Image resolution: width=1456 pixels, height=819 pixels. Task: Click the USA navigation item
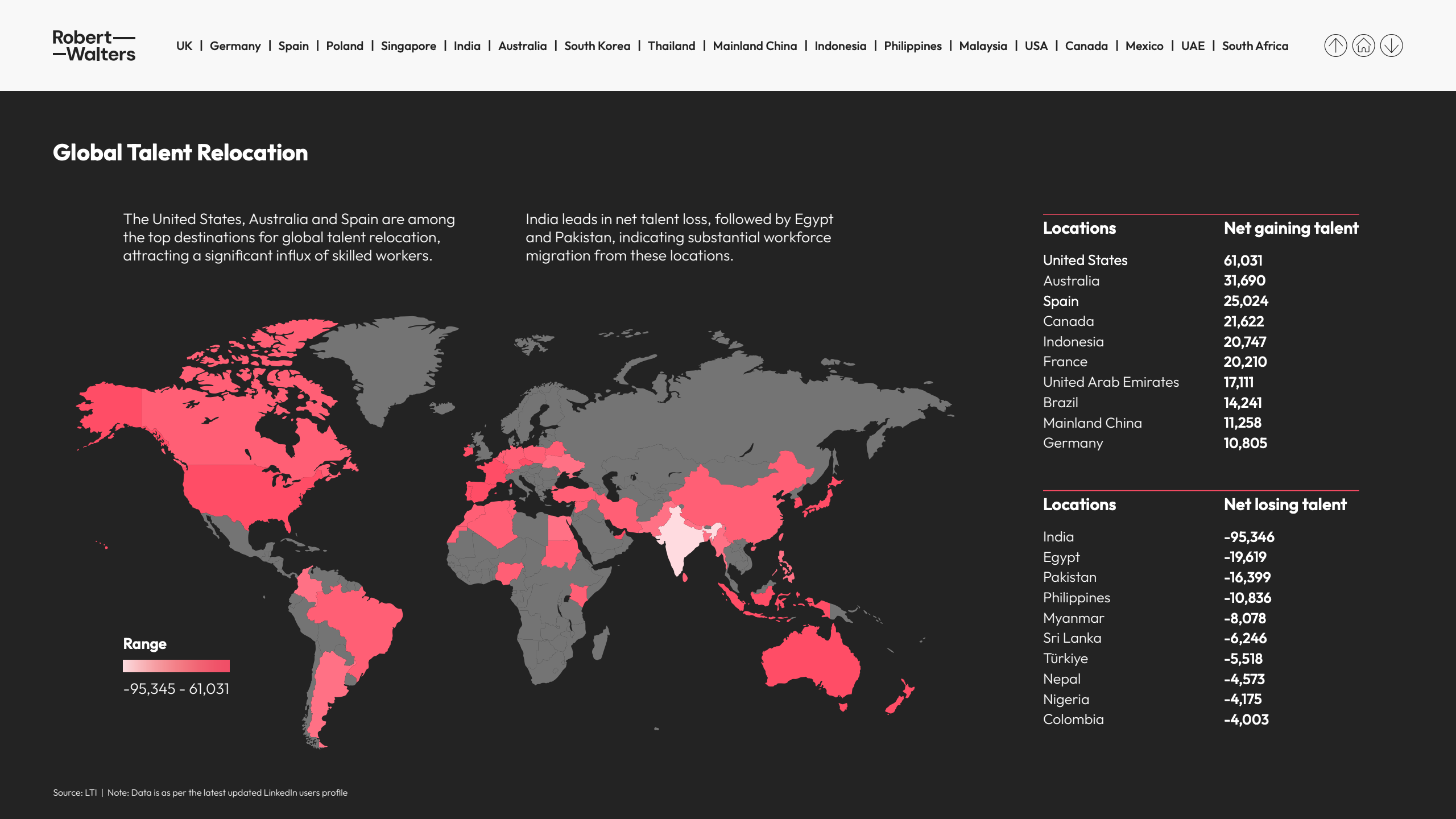click(x=1035, y=45)
